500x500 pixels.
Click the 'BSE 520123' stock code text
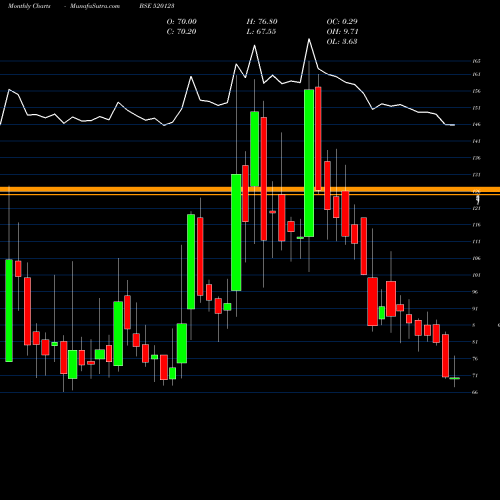pyautogui.click(x=157, y=6)
